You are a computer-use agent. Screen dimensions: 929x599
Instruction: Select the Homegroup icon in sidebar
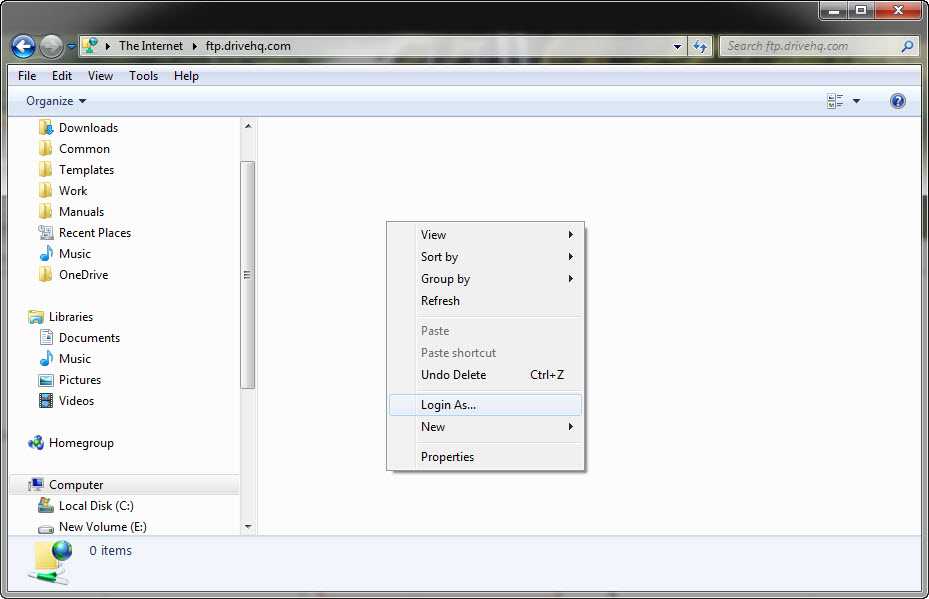point(36,443)
